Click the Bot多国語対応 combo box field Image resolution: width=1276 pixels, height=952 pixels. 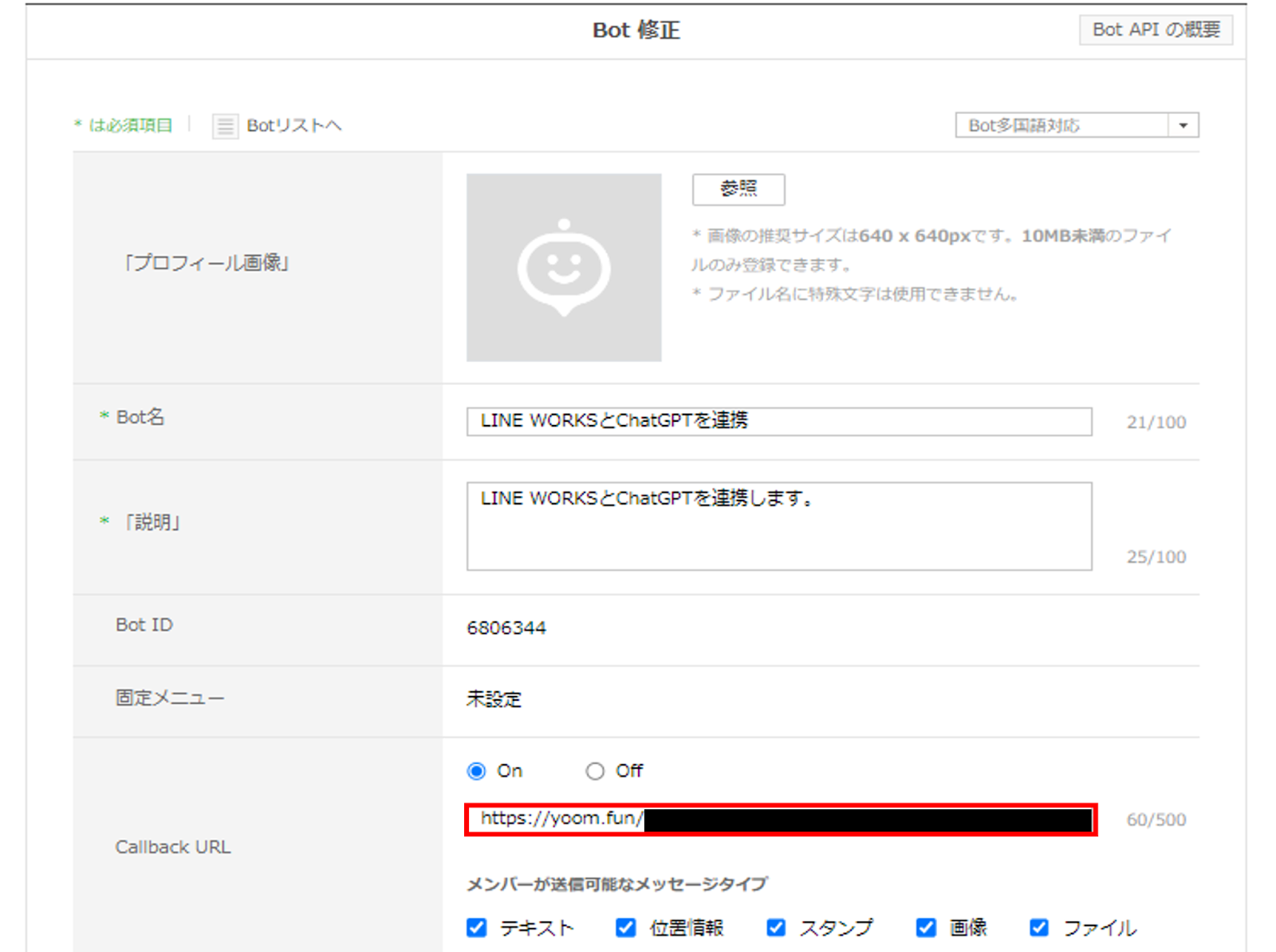[x=1061, y=126]
